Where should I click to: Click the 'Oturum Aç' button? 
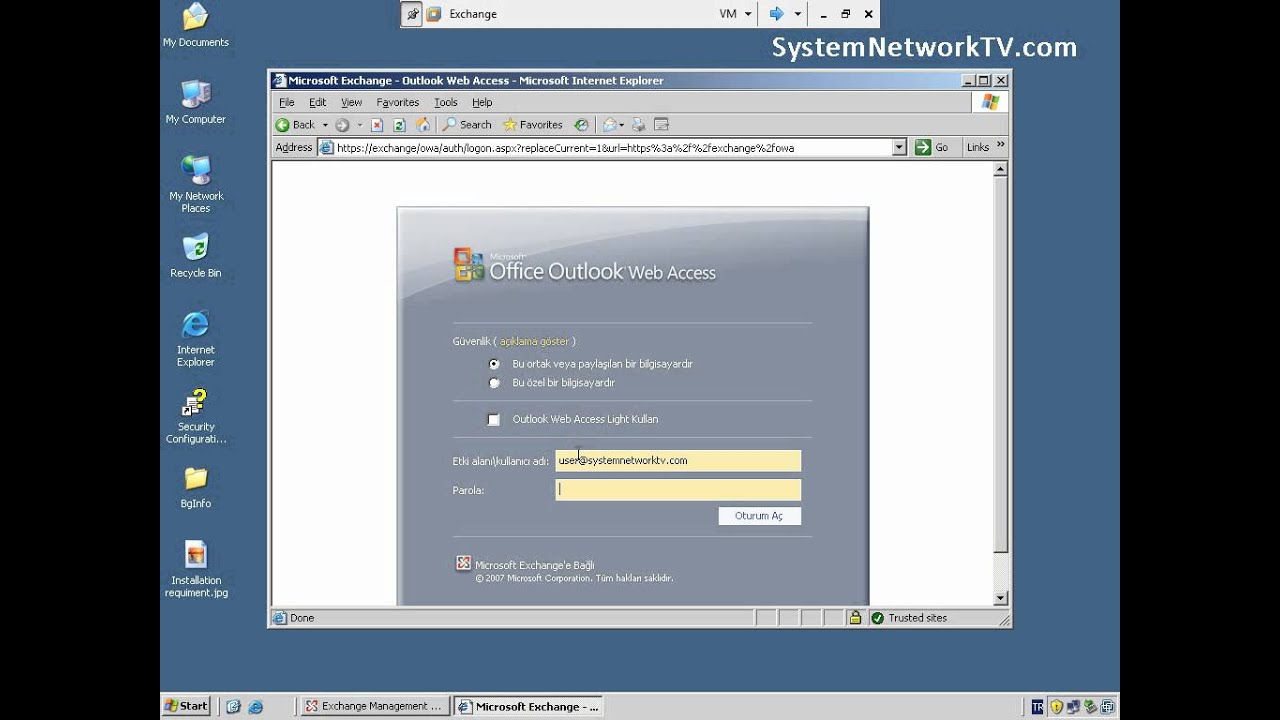(x=760, y=516)
